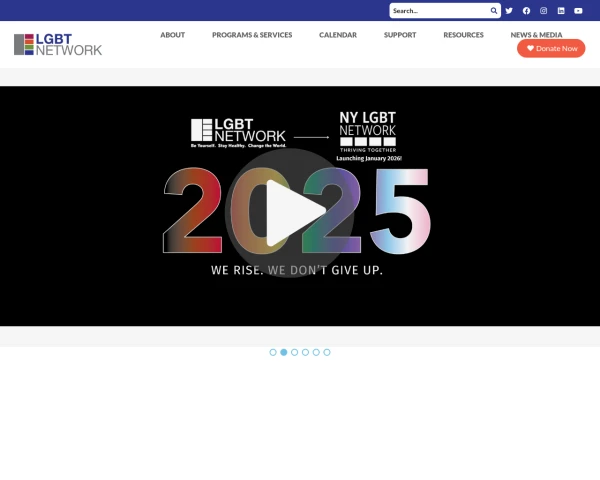Expand the Programs & Services menu
Image resolution: width=600 pixels, height=480 pixels.
pos(252,35)
